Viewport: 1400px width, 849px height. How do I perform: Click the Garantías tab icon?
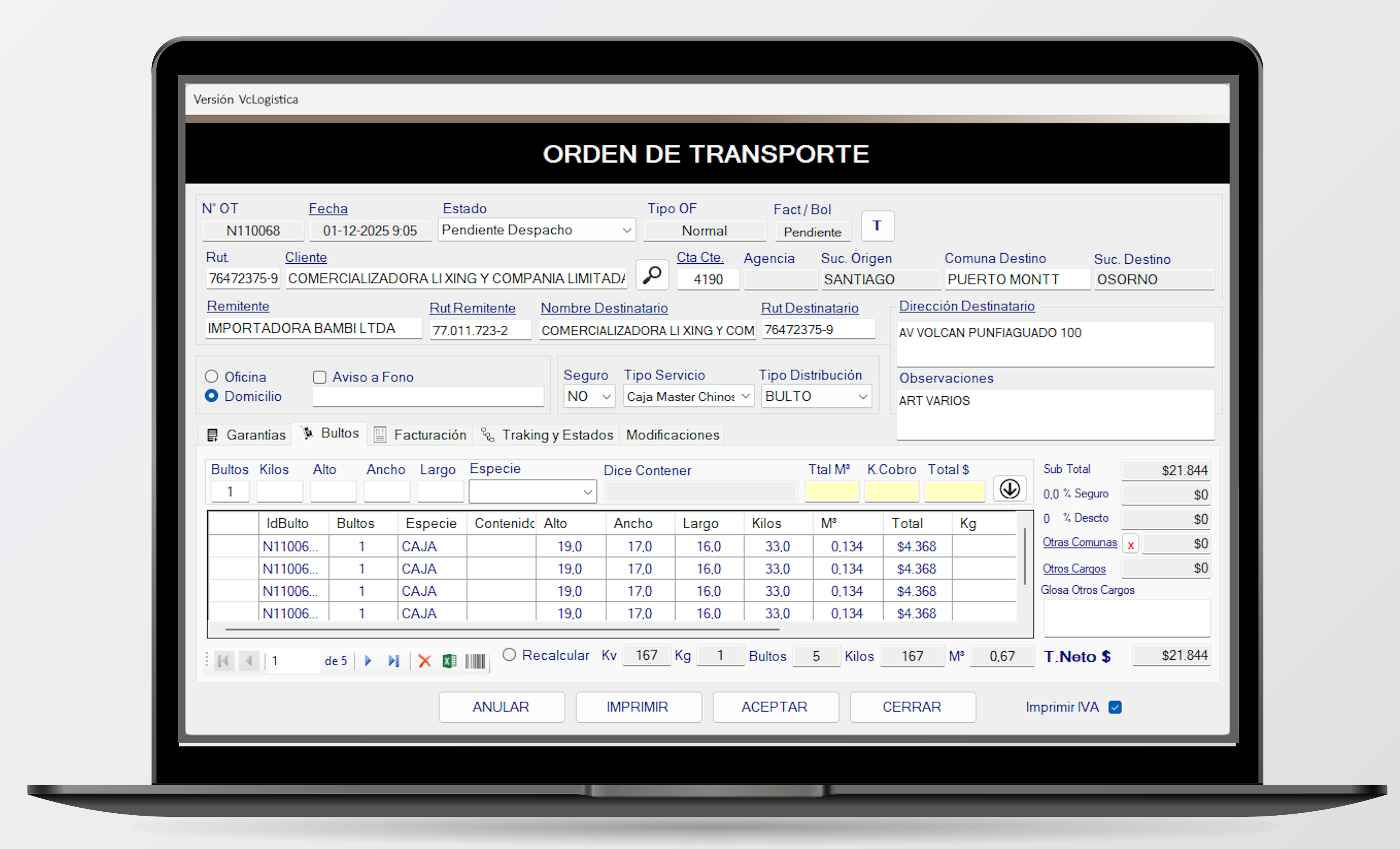pos(213,435)
